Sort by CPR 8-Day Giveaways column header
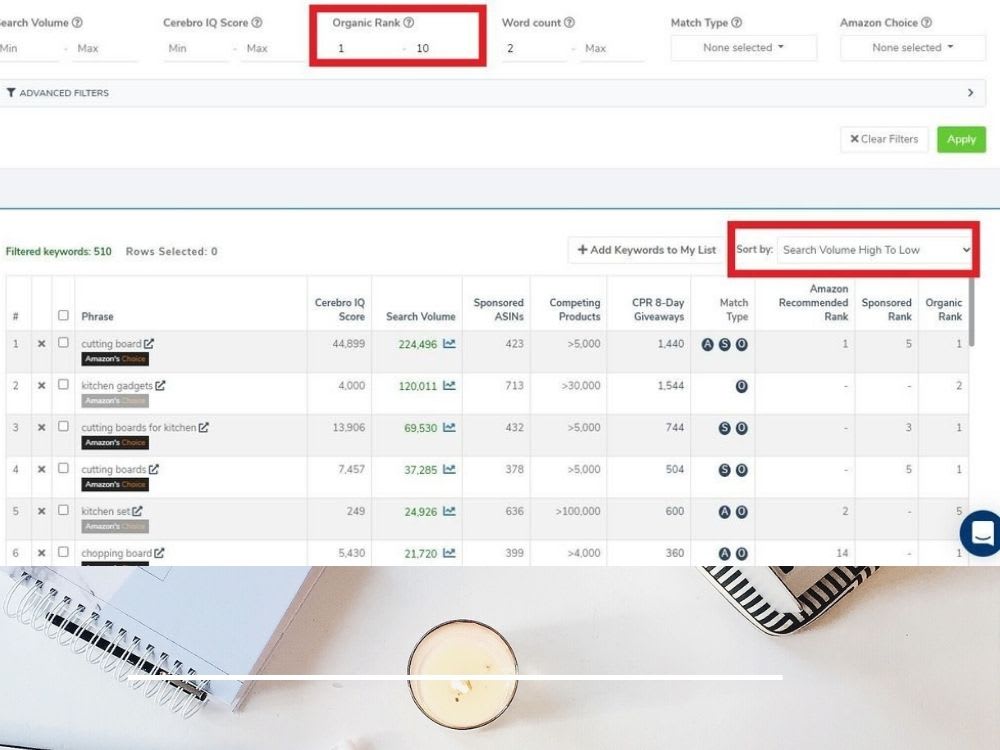Viewport: 1000px width, 750px height. pyautogui.click(x=658, y=309)
